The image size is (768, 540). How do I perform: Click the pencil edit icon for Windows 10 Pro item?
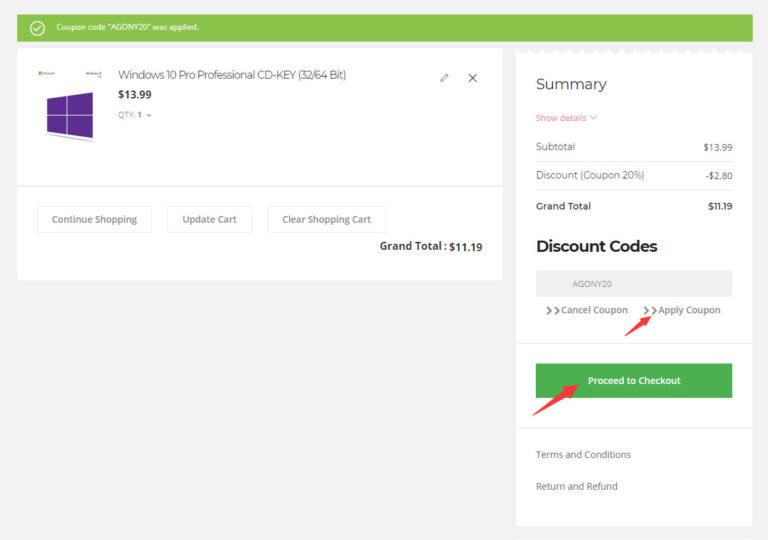pyautogui.click(x=444, y=78)
